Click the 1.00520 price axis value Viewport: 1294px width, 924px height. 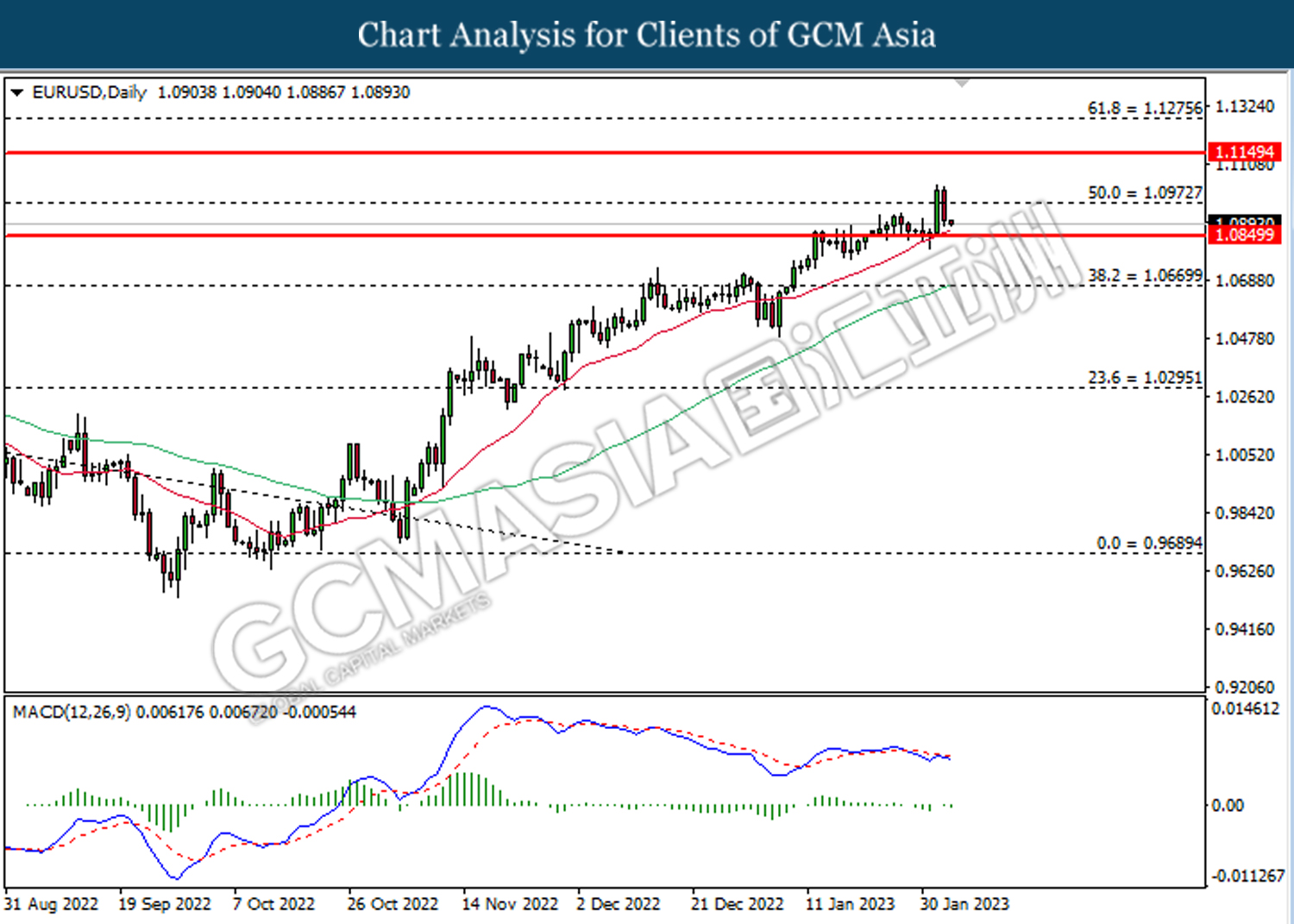[1245, 455]
